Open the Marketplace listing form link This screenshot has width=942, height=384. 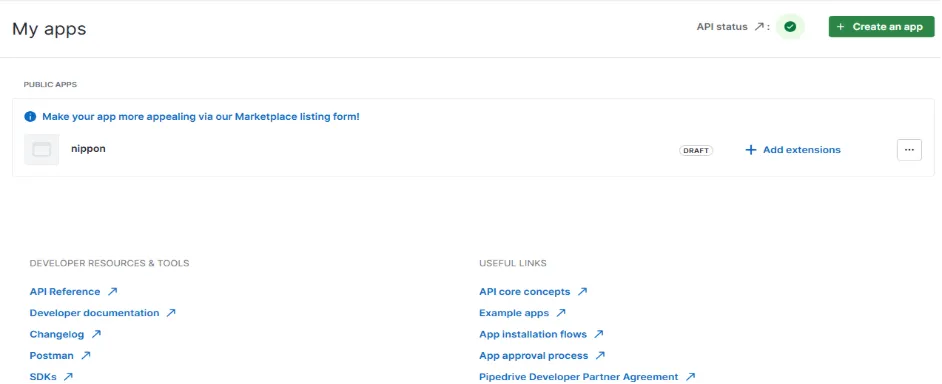pyautogui.click(x=201, y=117)
